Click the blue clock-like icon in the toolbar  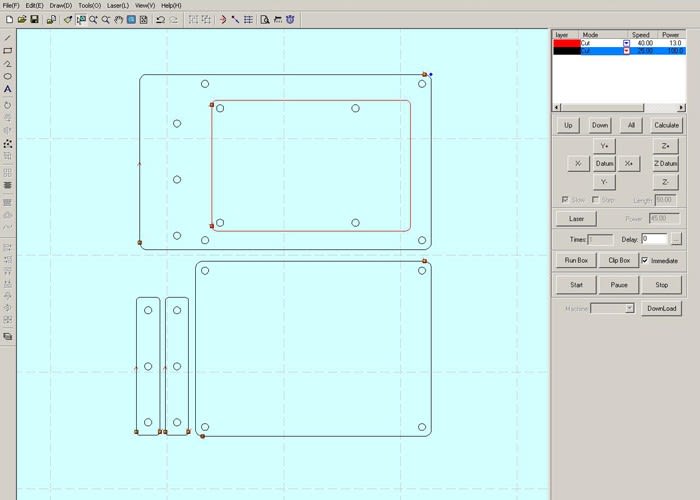290,20
